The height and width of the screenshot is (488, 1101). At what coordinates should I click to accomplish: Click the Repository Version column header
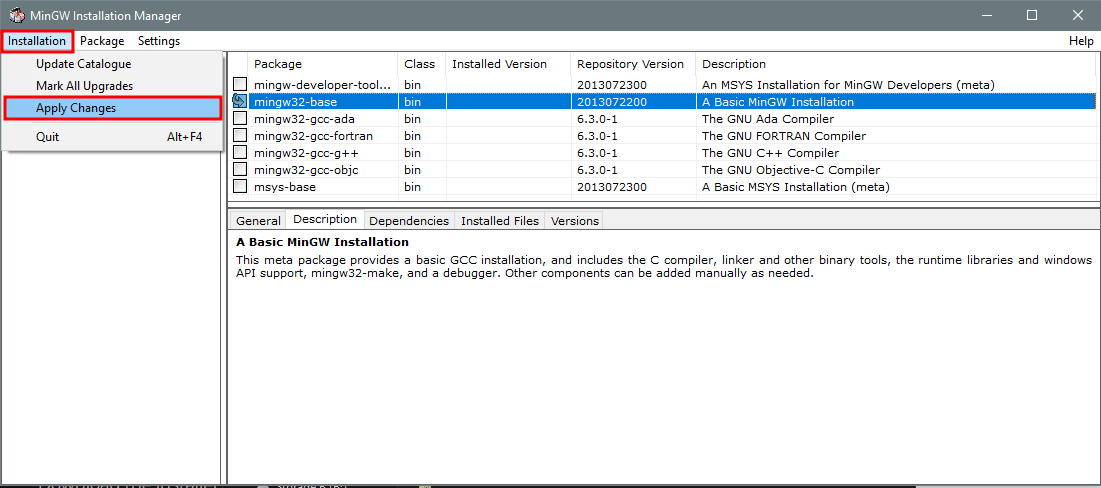pos(633,64)
